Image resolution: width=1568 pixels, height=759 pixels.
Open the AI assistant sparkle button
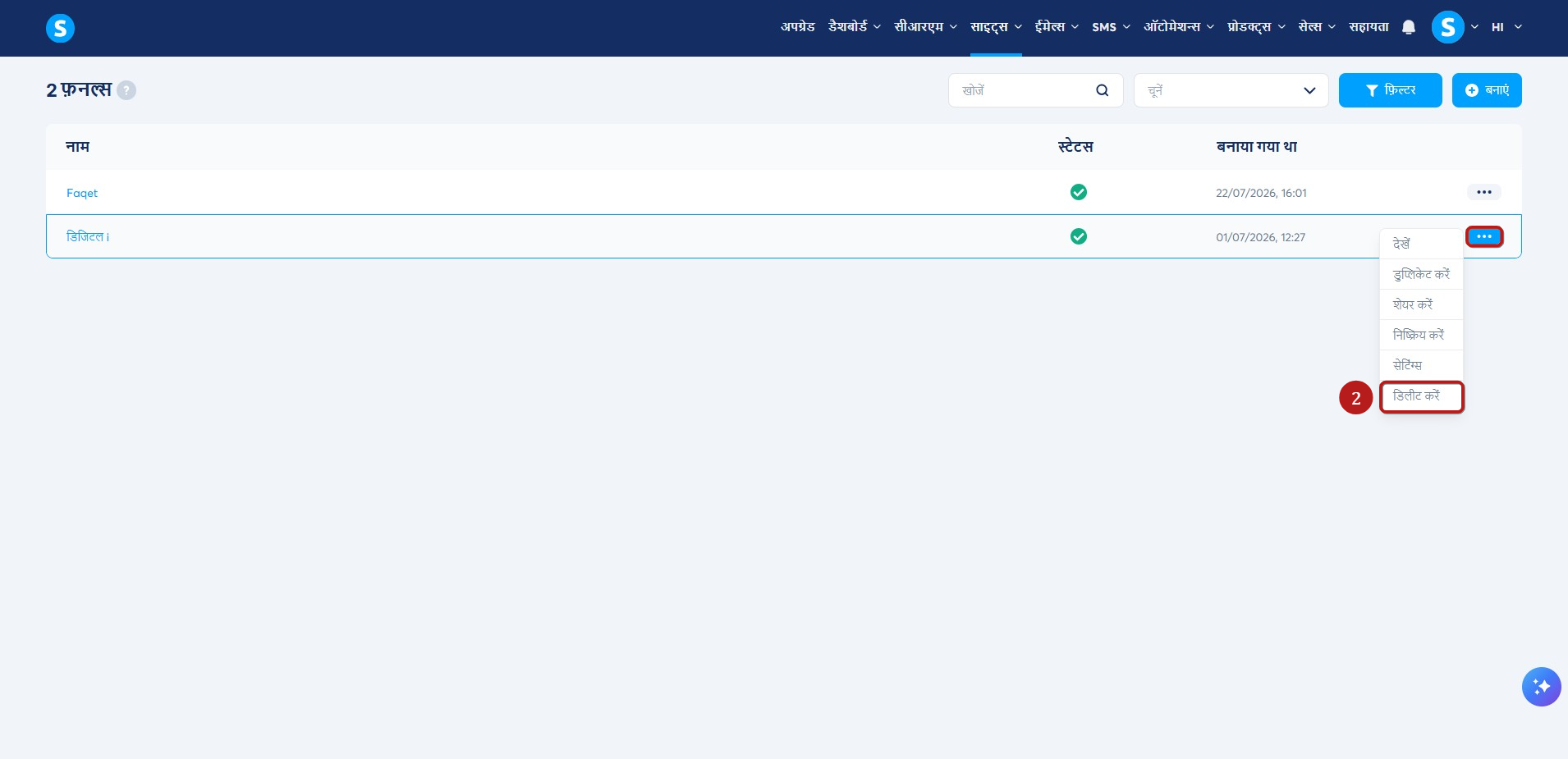1541,687
